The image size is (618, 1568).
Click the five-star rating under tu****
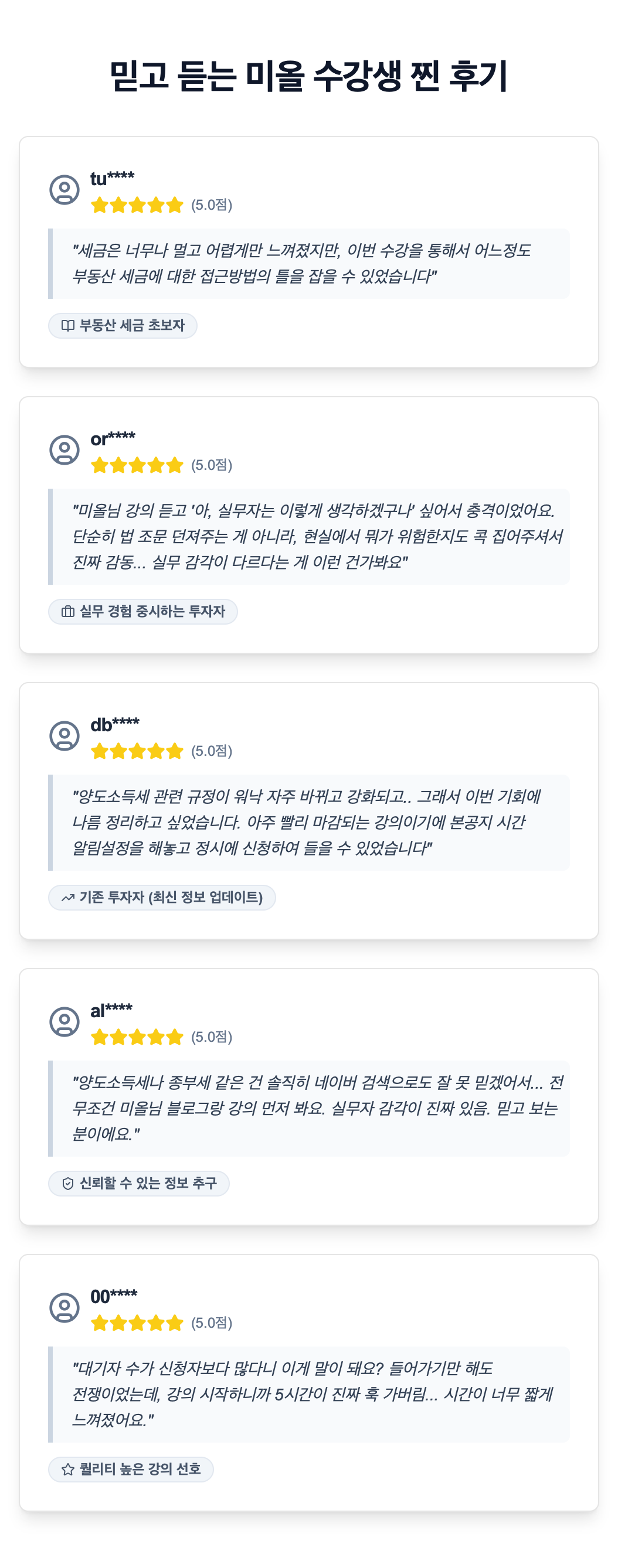coord(137,205)
